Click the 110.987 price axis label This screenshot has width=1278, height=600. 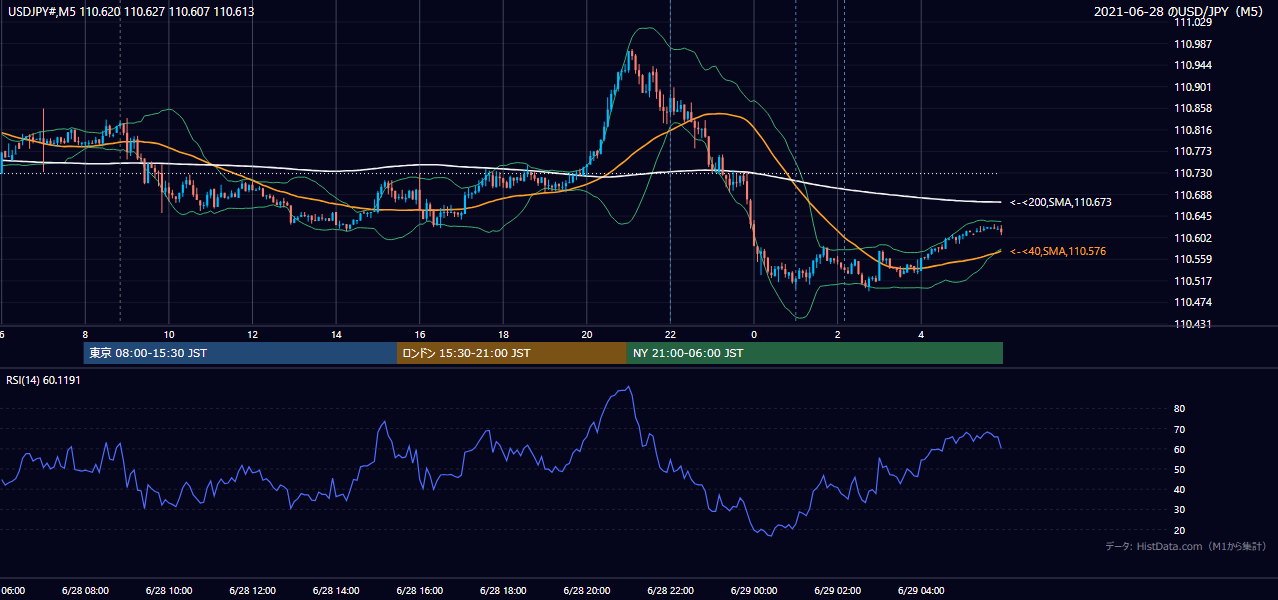point(1192,44)
